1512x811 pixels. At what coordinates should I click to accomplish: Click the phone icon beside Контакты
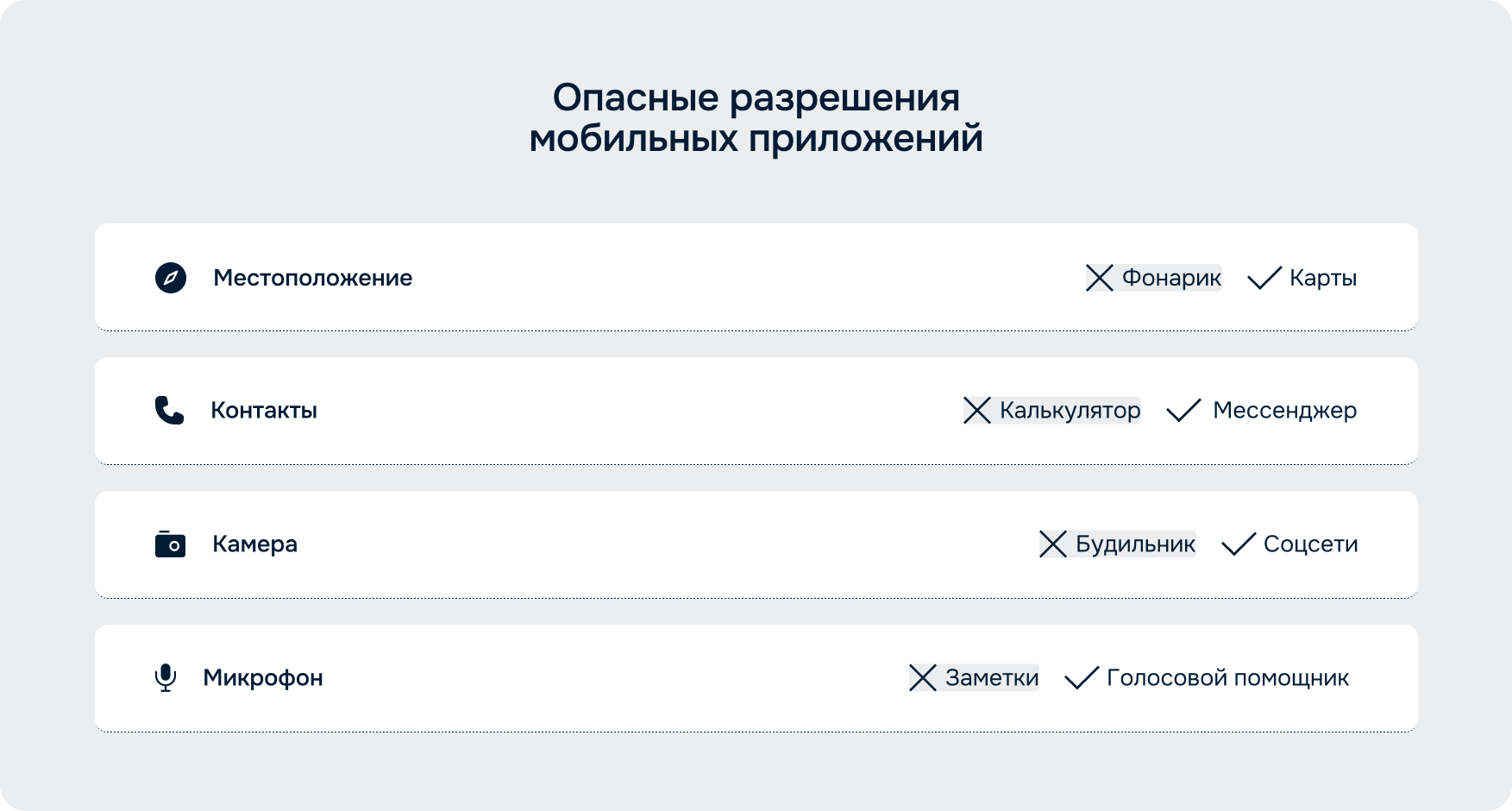(169, 411)
